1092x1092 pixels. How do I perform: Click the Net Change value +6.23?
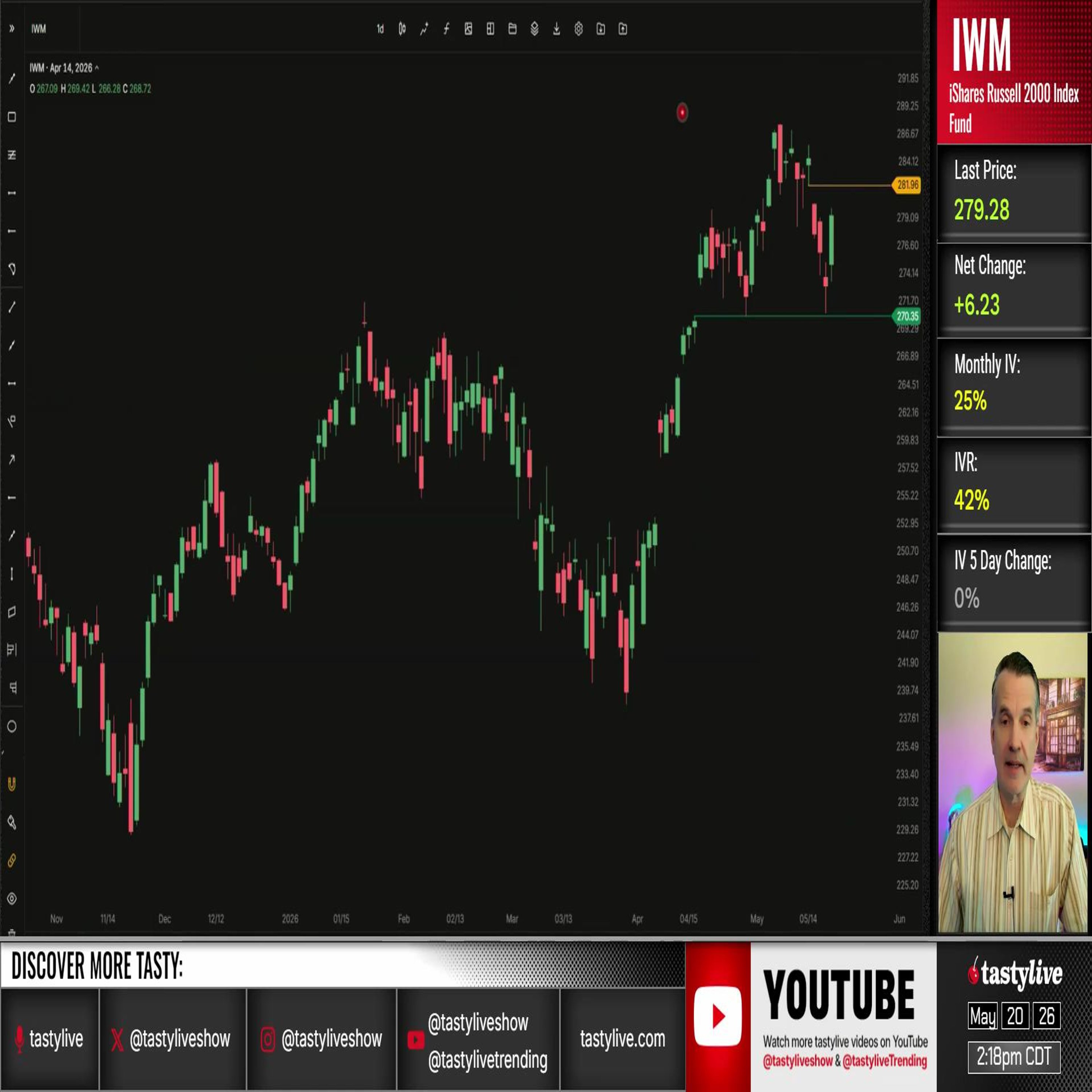click(977, 305)
